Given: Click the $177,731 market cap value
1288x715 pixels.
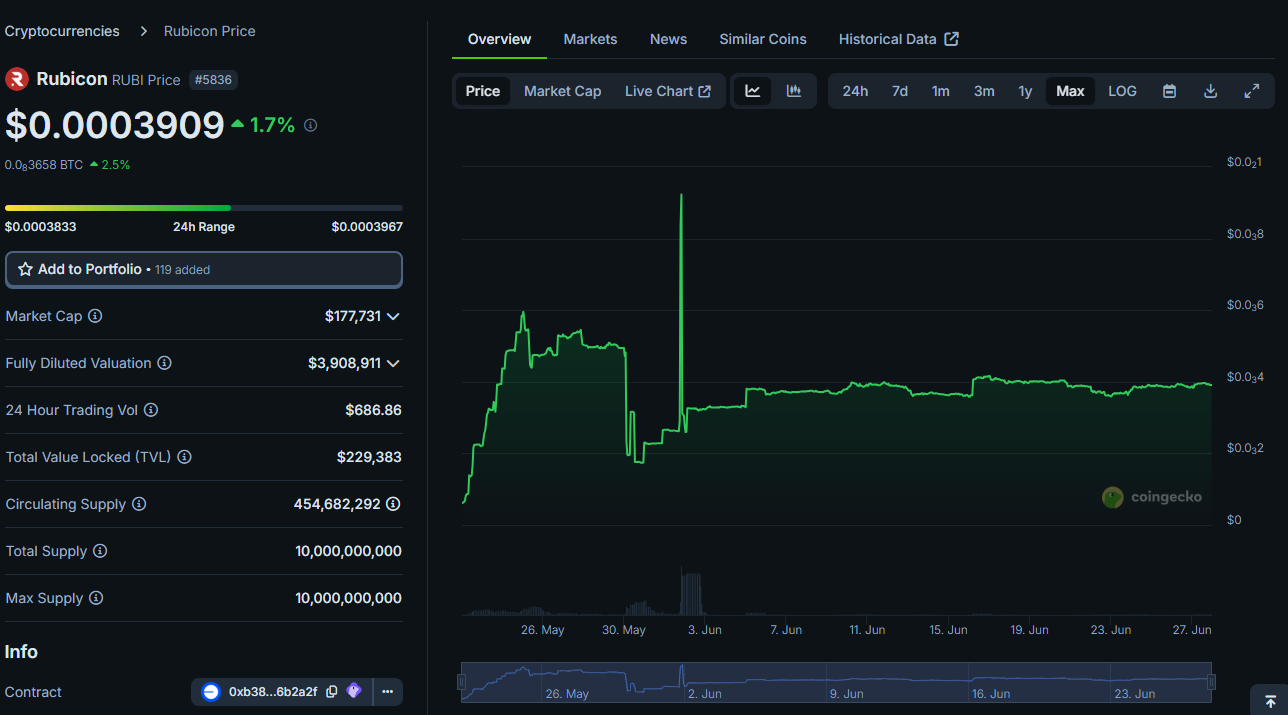Looking at the screenshot, I should coord(353,316).
